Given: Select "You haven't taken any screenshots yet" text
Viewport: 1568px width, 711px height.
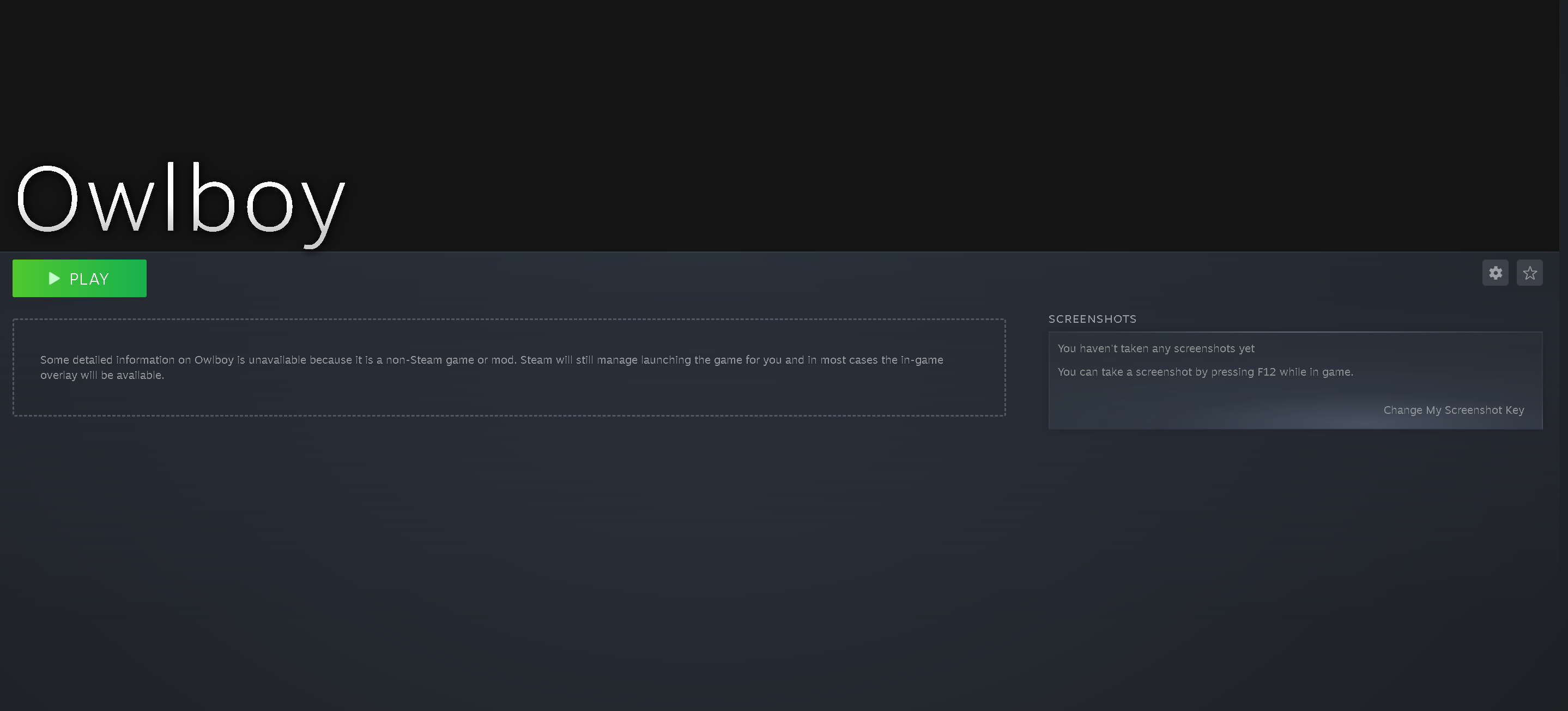Looking at the screenshot, I should coord(1156,348).
